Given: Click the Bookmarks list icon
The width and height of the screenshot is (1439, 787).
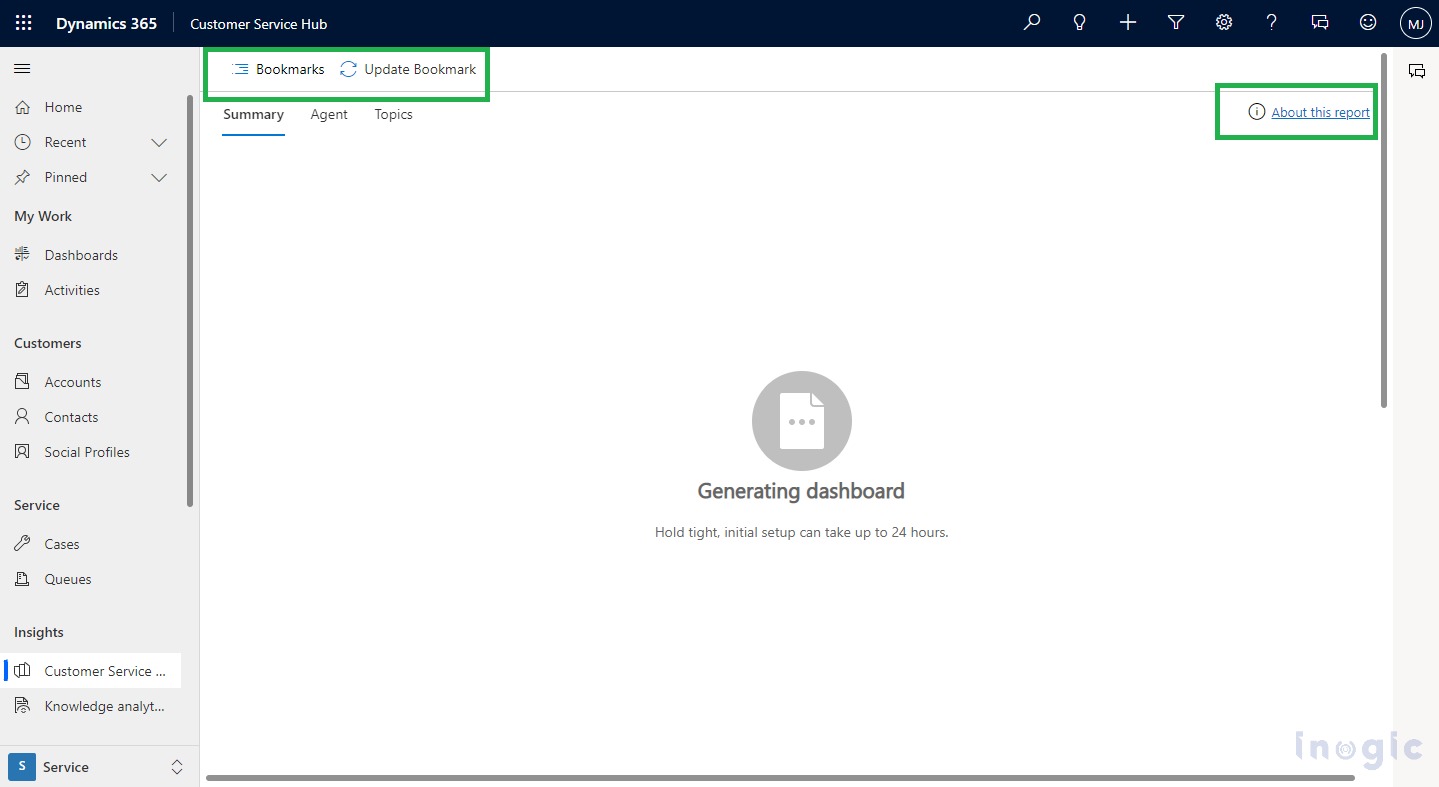Looking at the screenshot, I should click(x=240, y=69).
